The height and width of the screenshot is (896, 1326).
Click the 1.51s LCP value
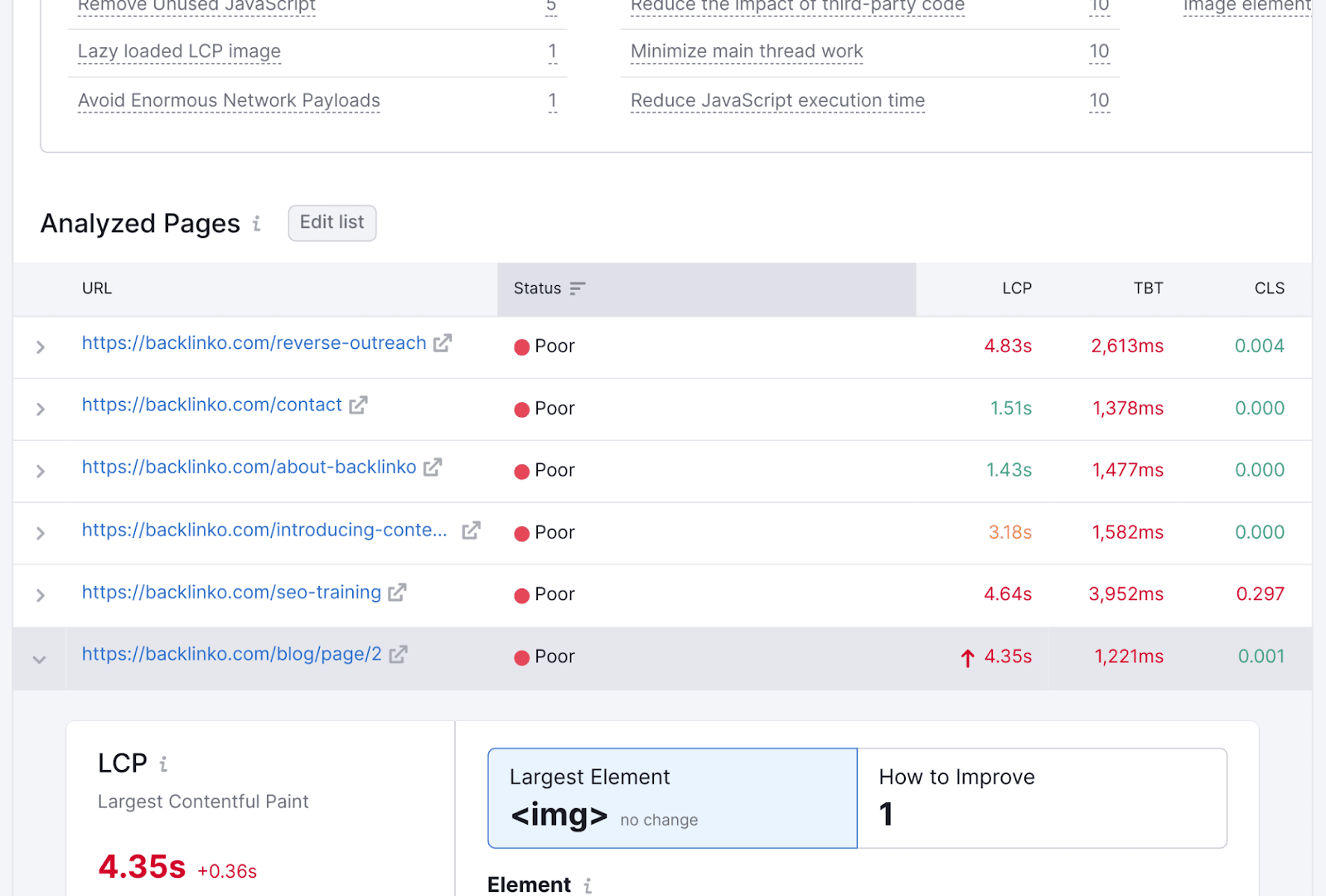coord(1011,409)
